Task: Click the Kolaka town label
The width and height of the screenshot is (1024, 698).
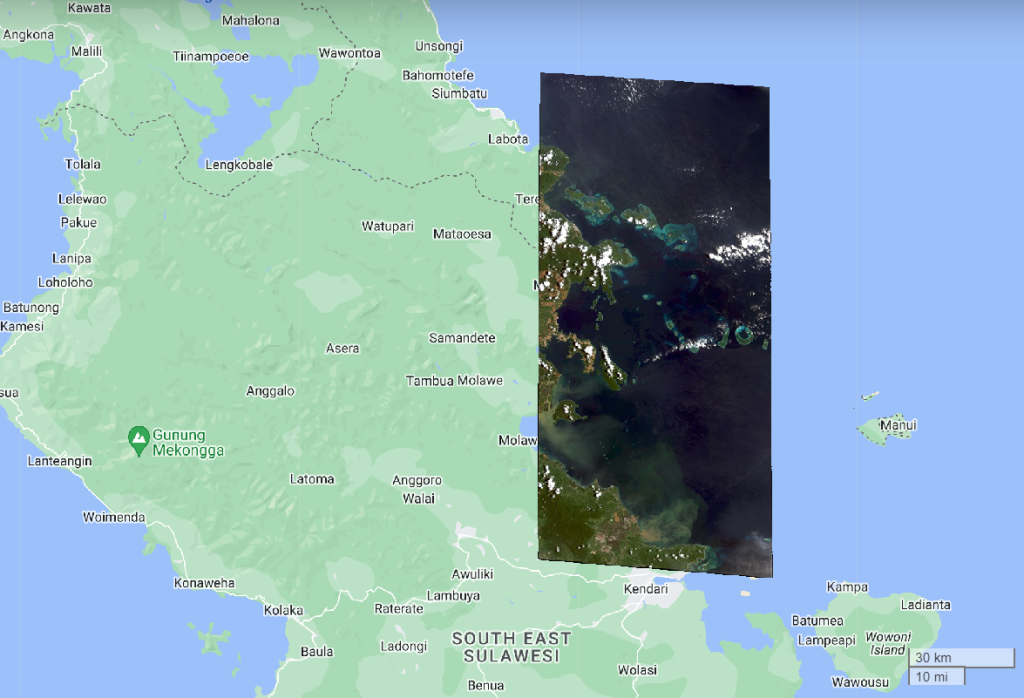Action: click(x=283, y=610)
